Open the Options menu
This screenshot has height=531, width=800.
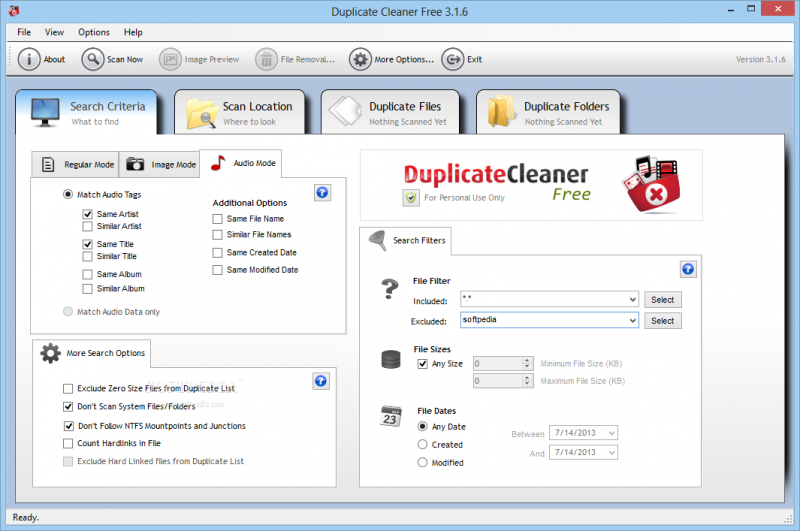[94, 33]
